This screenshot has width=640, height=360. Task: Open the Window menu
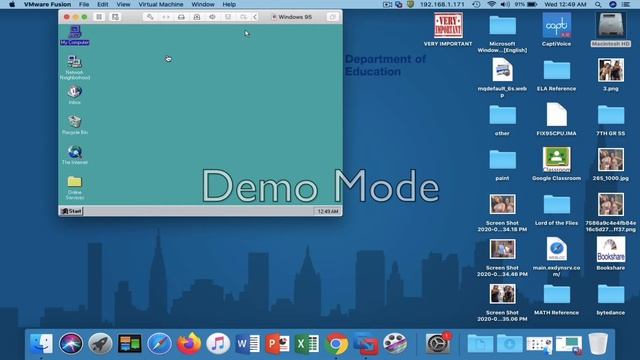[203, 4]
